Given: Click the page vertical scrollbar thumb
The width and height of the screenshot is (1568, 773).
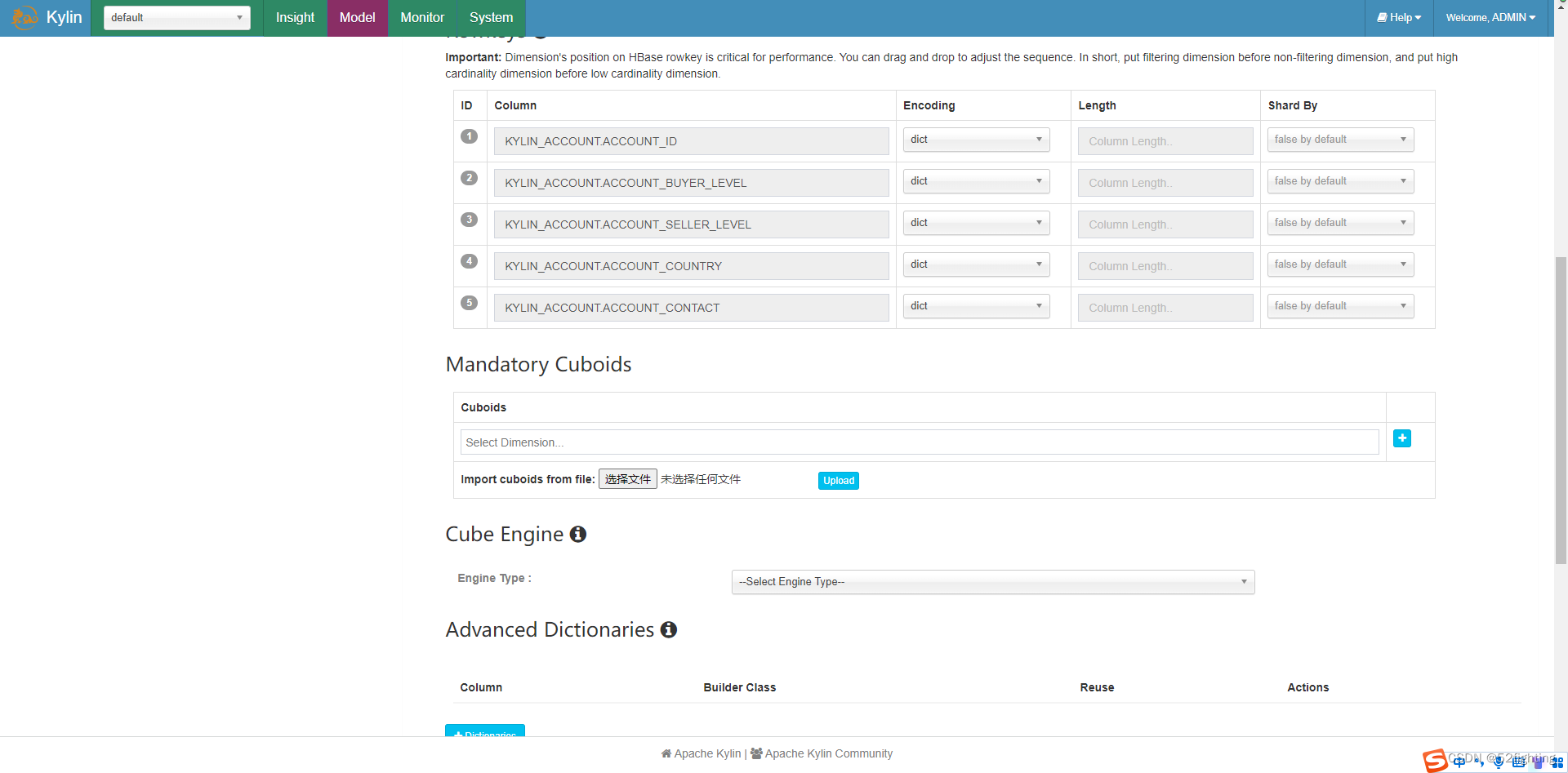Looking at the screenshot, I should pyautogui.click(x=1561, y=410).
